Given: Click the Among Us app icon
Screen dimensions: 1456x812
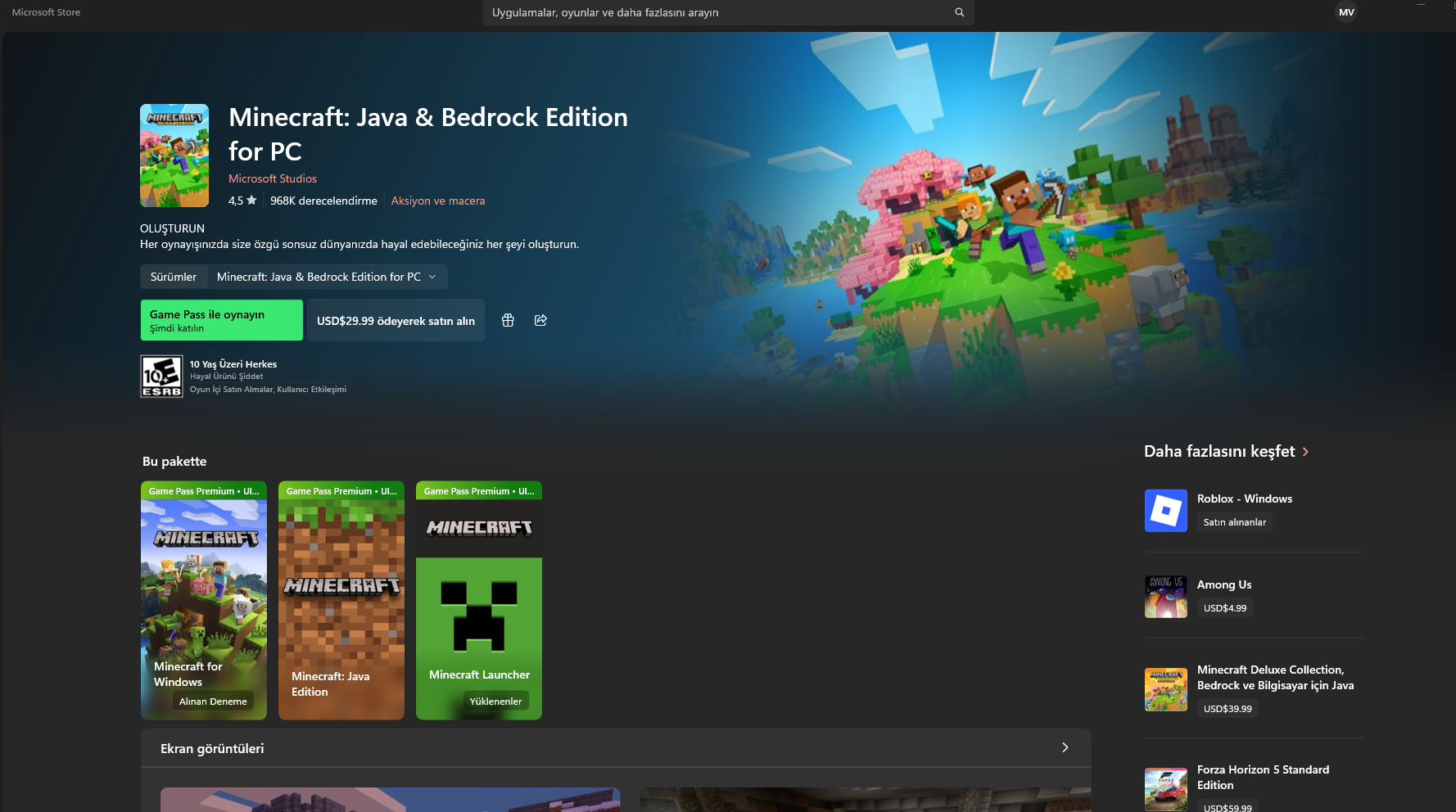Looking at the screenshot, I should pos(1166,597).
